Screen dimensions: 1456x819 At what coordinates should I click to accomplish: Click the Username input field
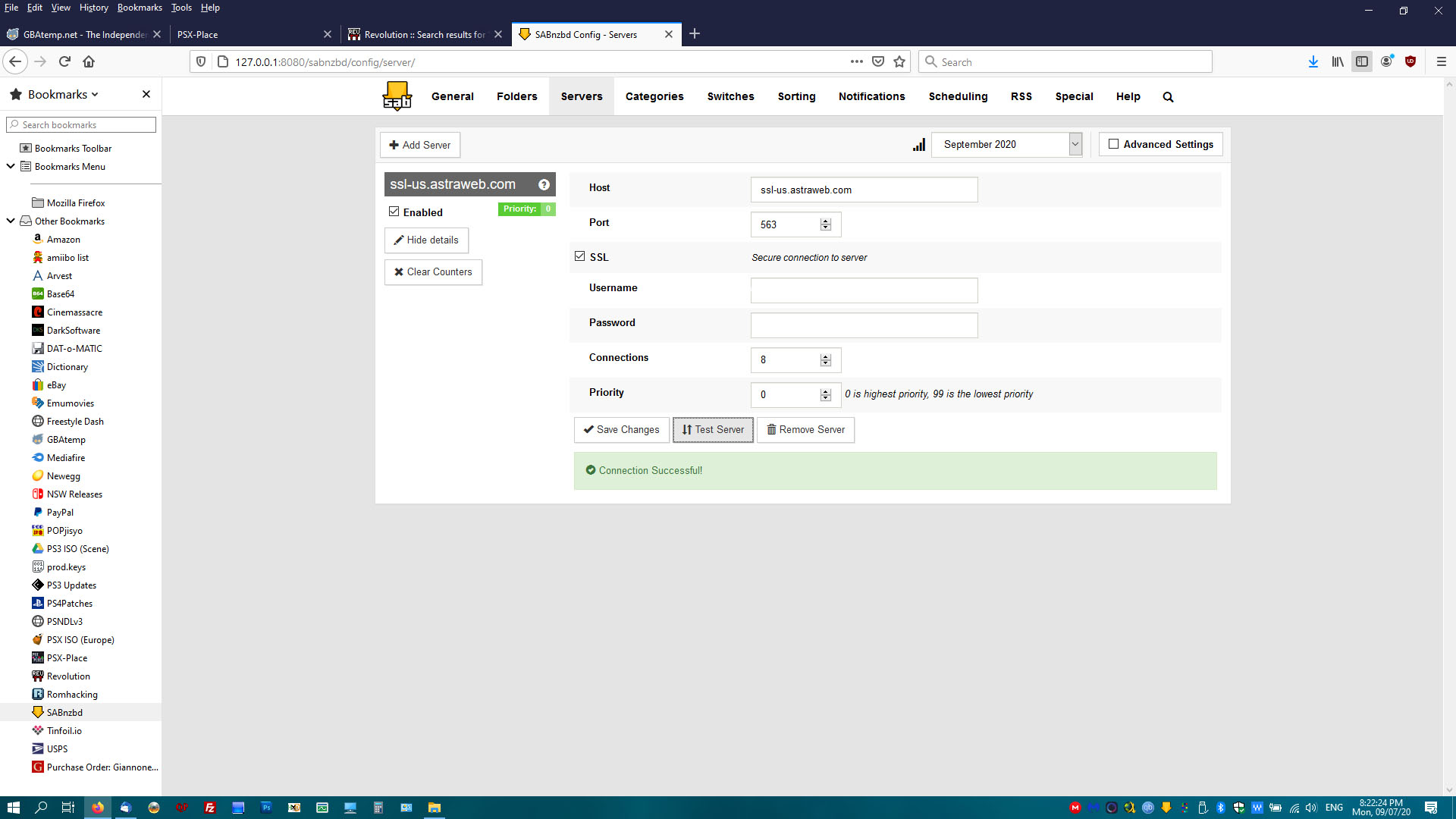point(864,290)
